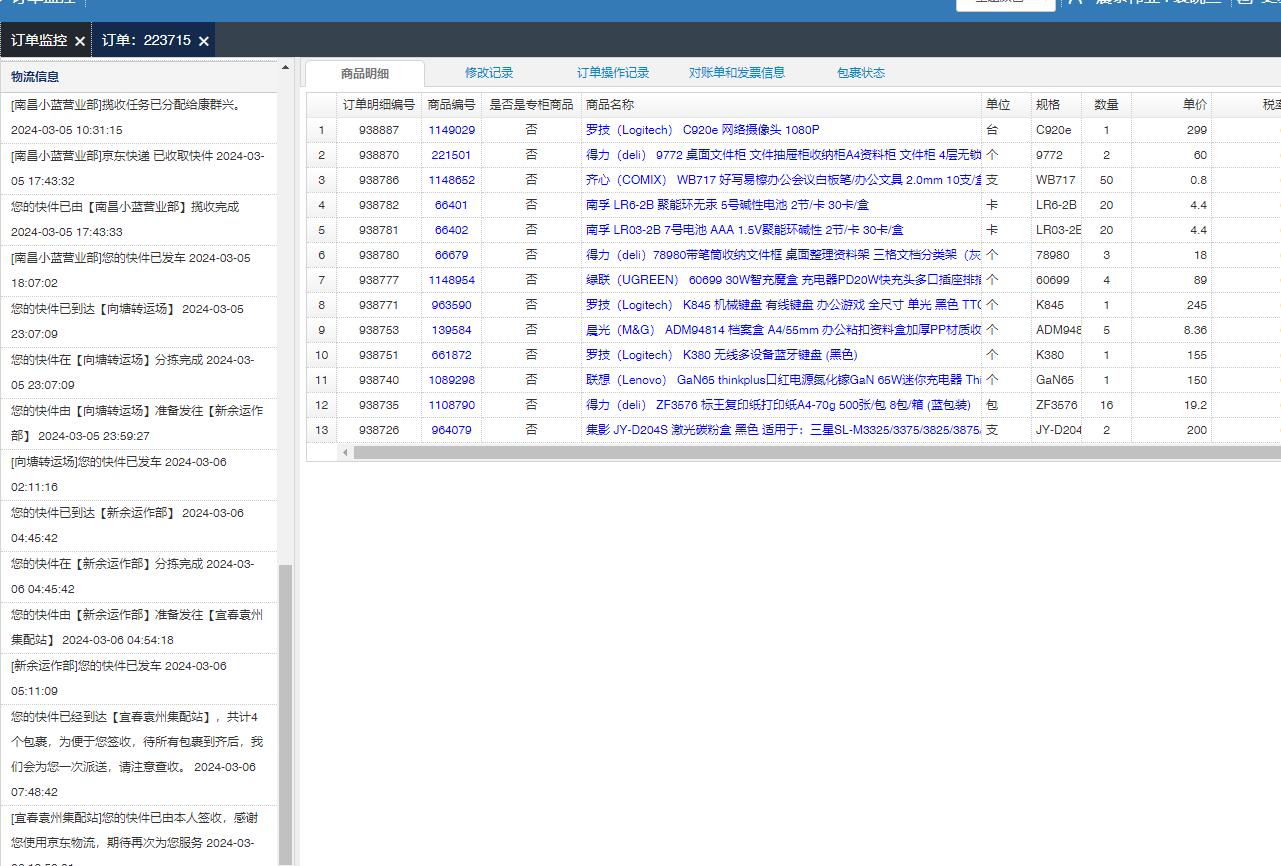
Task: Click the 到达【宜春袁州集配站】共计4个包裹 entry
Action: point(139,755)
